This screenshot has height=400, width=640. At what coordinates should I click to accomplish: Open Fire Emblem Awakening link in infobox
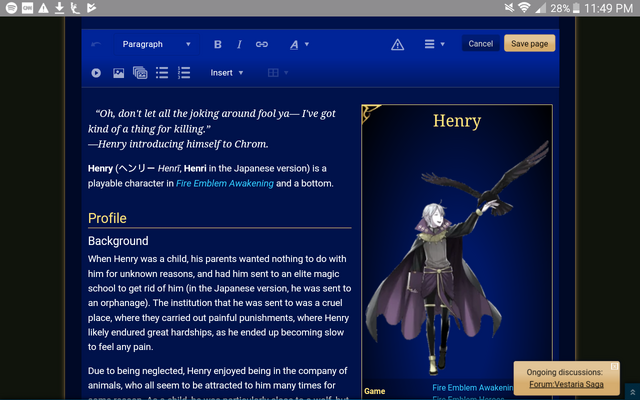[473, 387]
